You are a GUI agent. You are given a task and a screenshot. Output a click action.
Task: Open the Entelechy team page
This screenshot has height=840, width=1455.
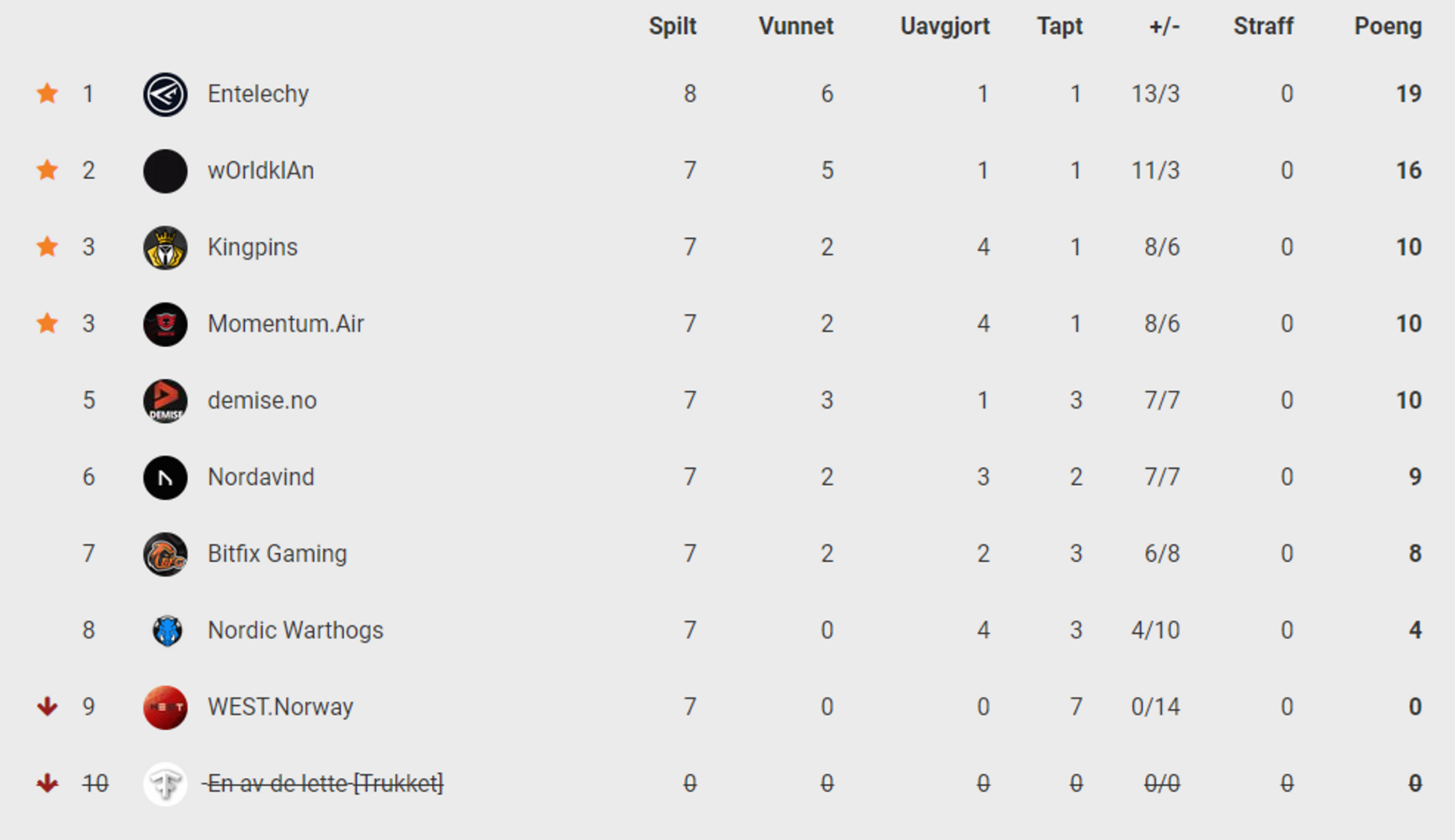pyautogui.click(x=258, y=94)
